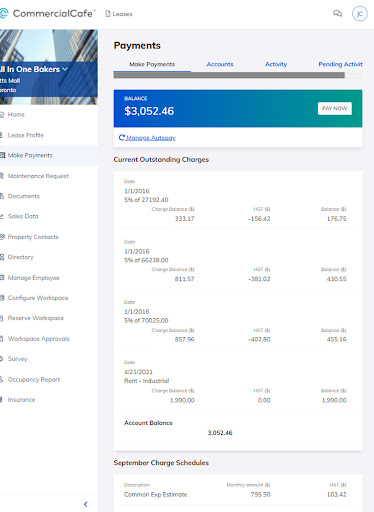Go to Workspace Approvals
374x512 pixels.
point(39,339)
